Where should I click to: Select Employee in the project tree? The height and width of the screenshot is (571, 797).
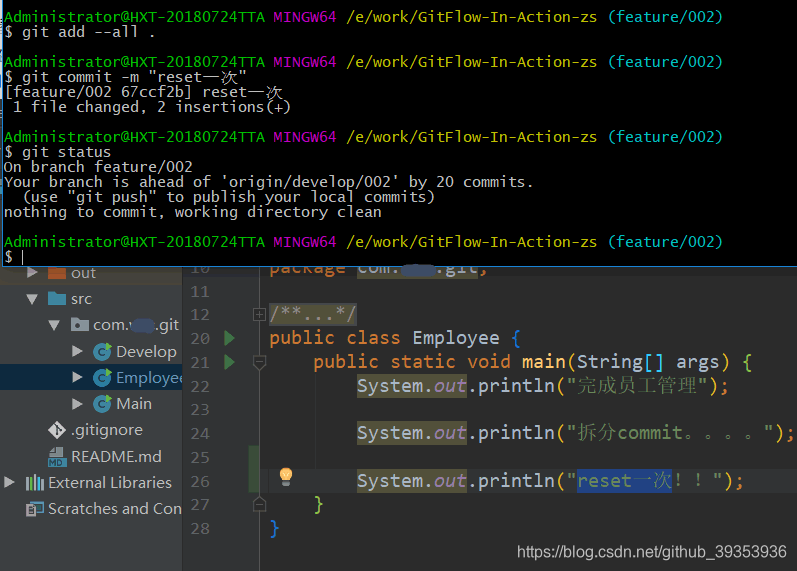coord(149,377)
